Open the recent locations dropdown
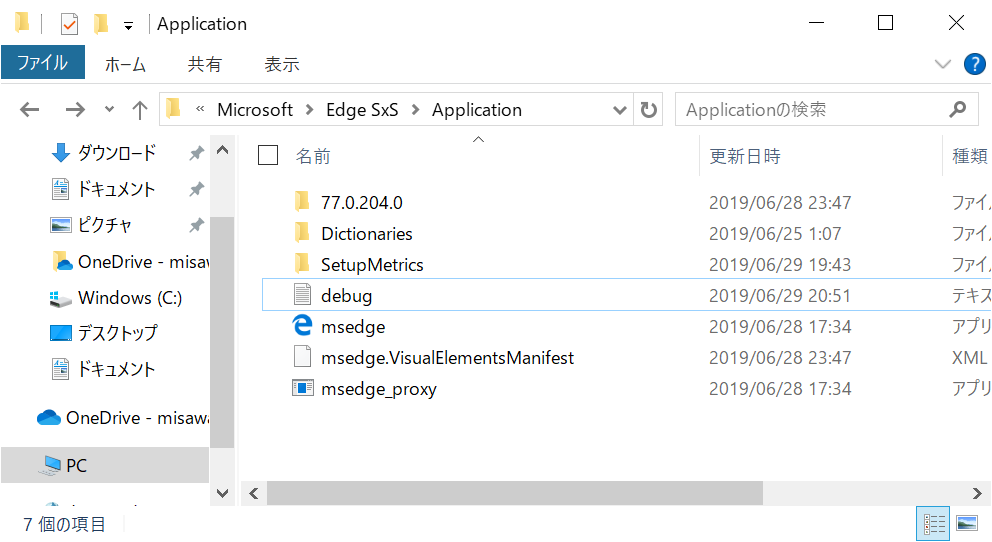 (109, 110)
